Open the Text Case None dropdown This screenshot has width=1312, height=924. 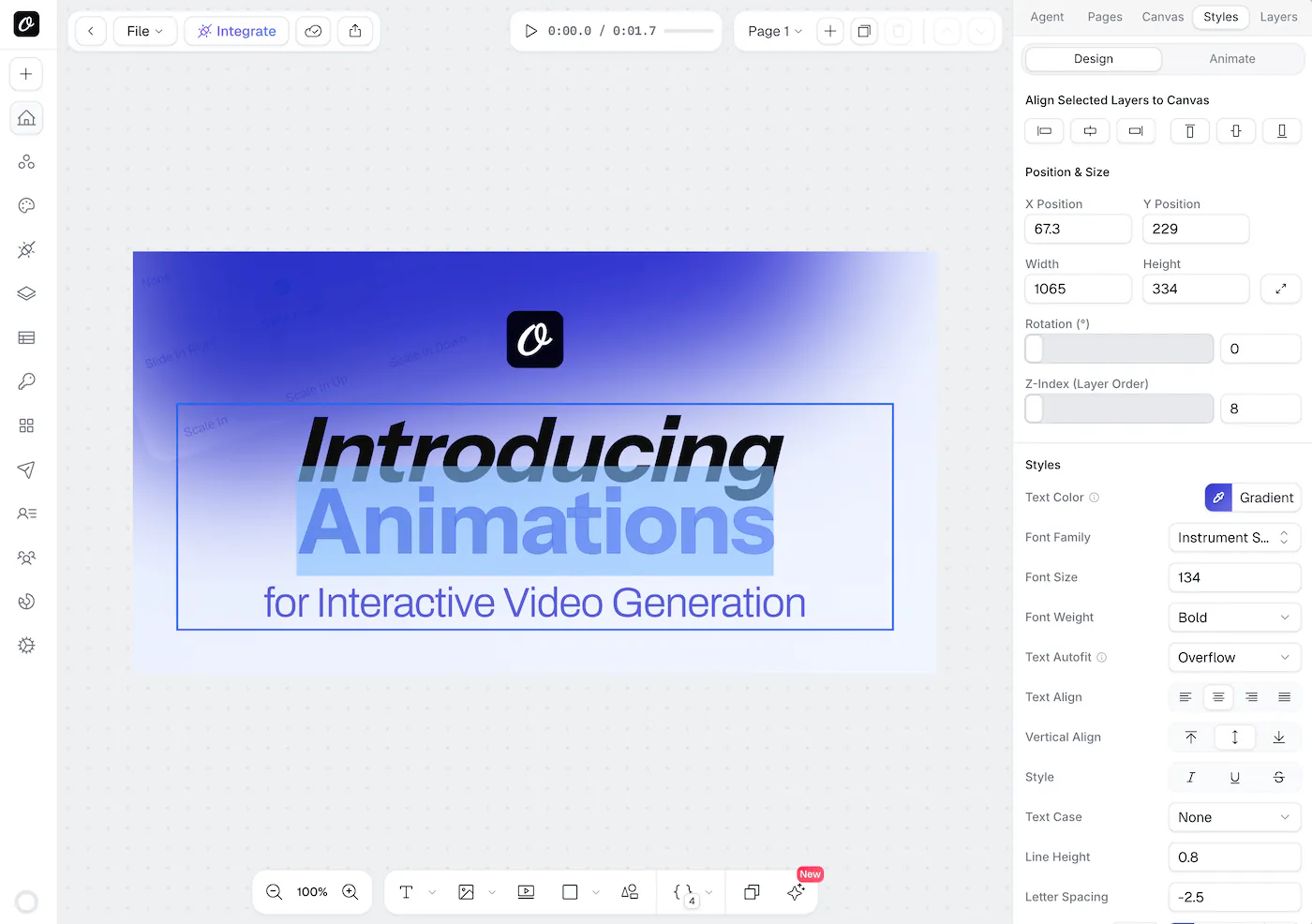click(1234, 817)
